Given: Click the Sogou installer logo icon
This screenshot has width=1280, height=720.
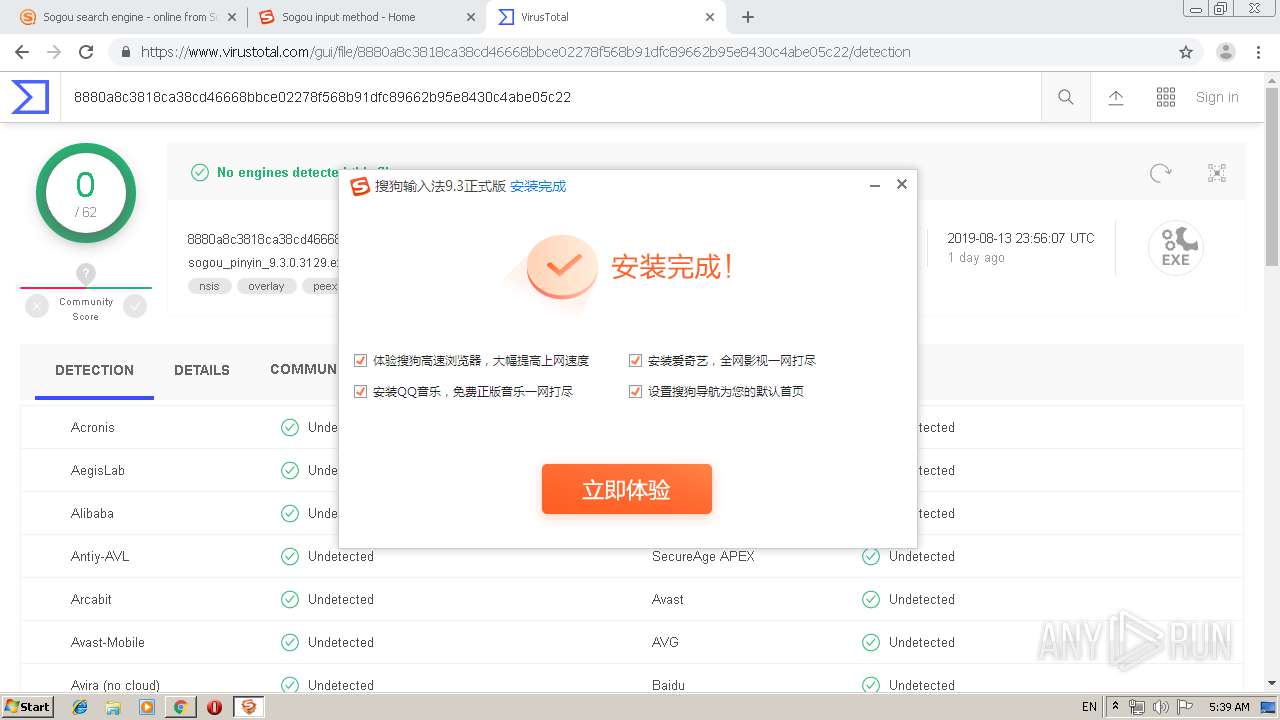Looking at the screenshot, I should tap(359, 186).
